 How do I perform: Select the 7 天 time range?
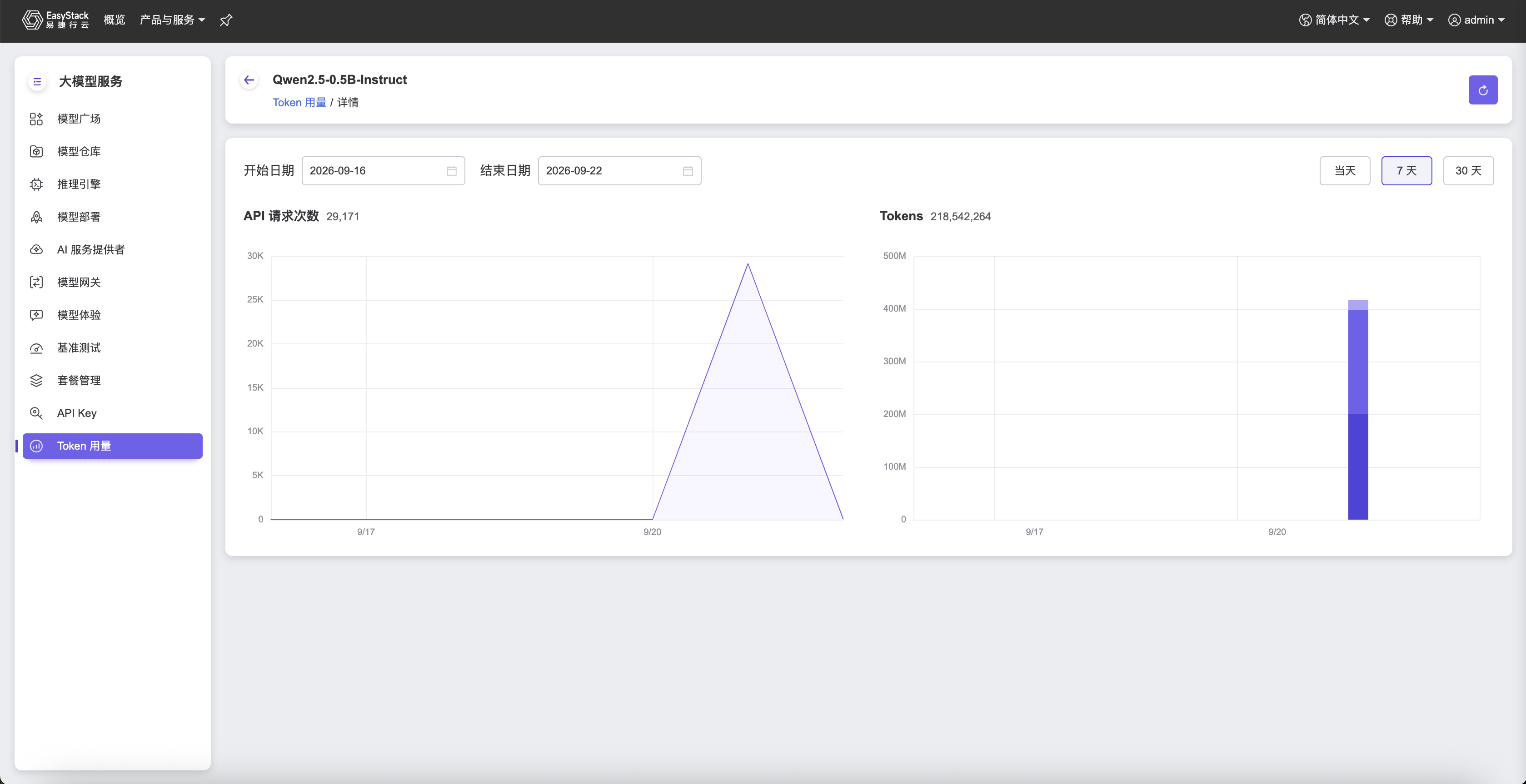[1406, 171]
